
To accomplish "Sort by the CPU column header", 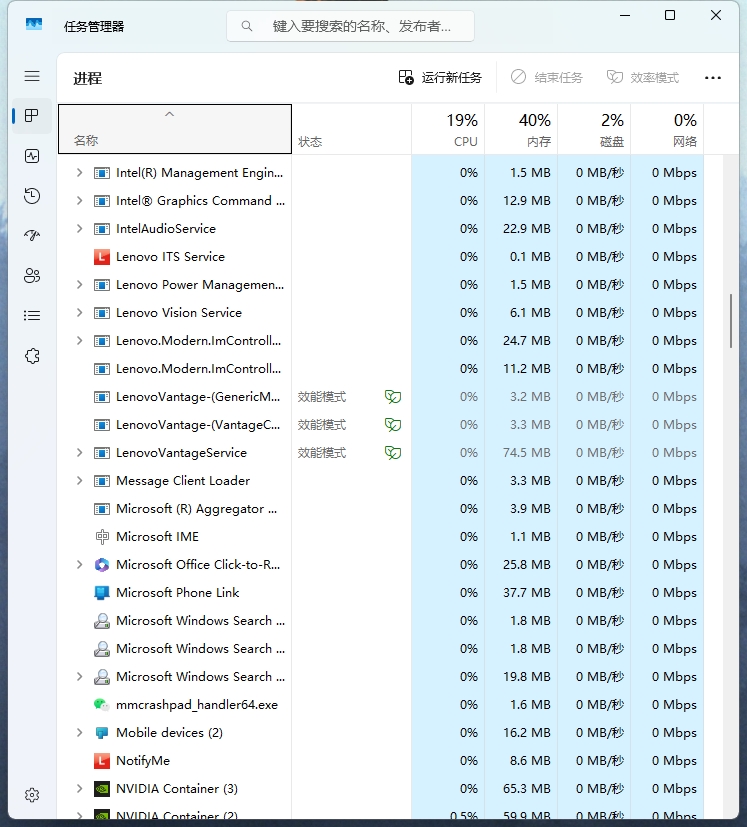I will coord(448,129).
